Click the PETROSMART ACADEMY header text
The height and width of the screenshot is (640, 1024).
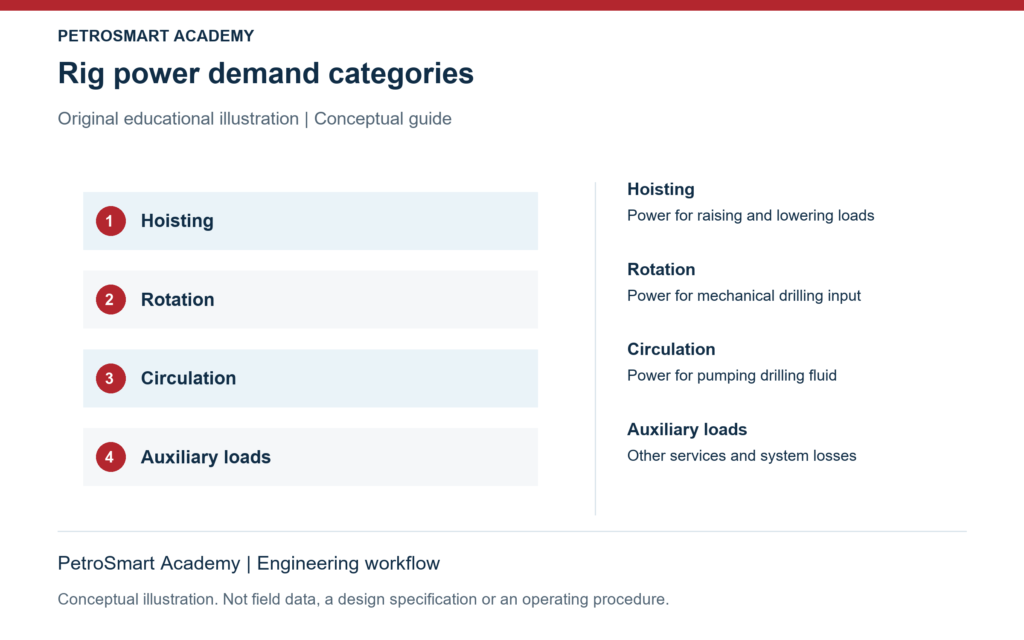click(155, 36)
